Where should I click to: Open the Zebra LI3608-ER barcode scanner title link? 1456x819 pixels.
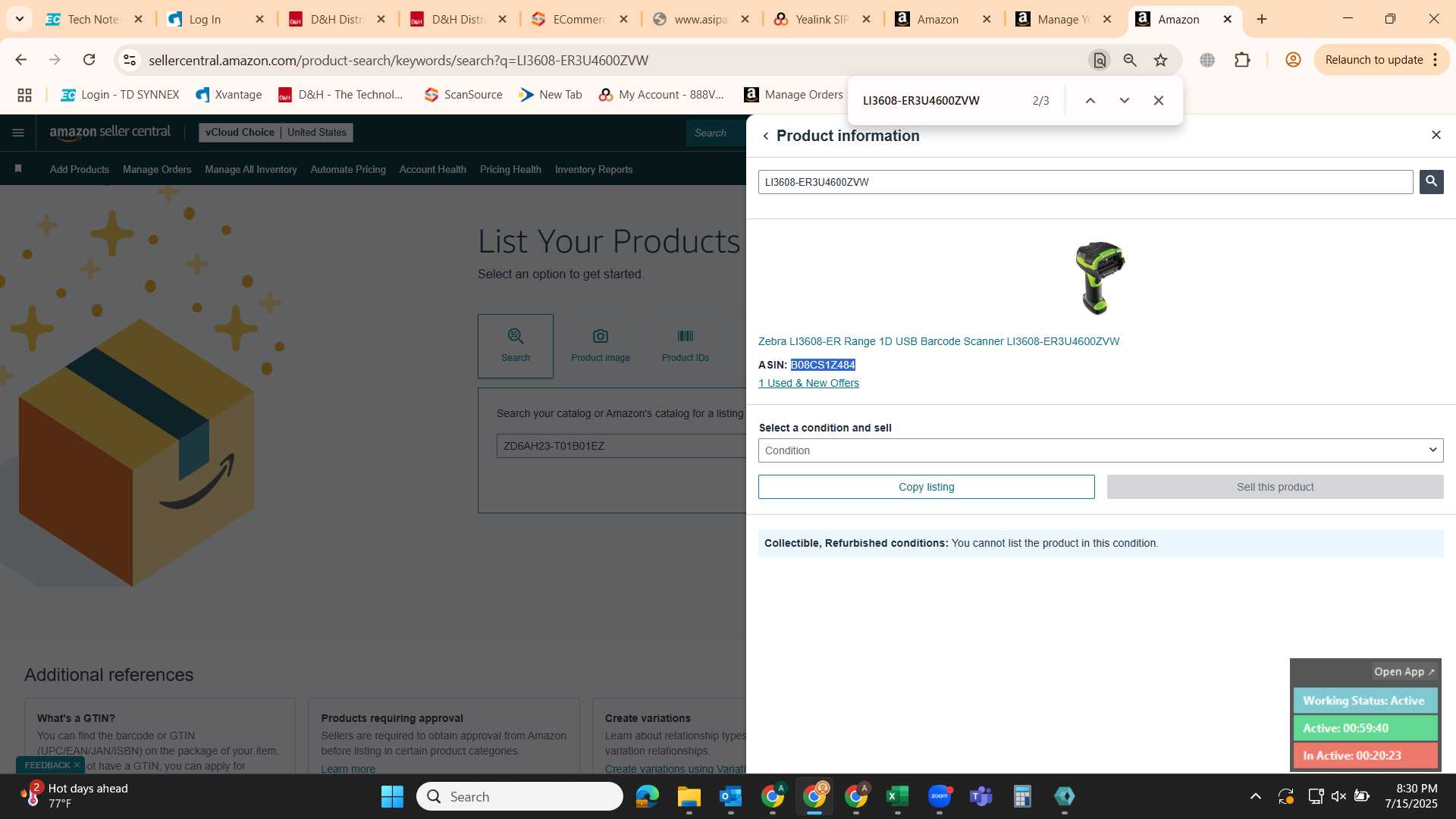(x=939, y=341)
